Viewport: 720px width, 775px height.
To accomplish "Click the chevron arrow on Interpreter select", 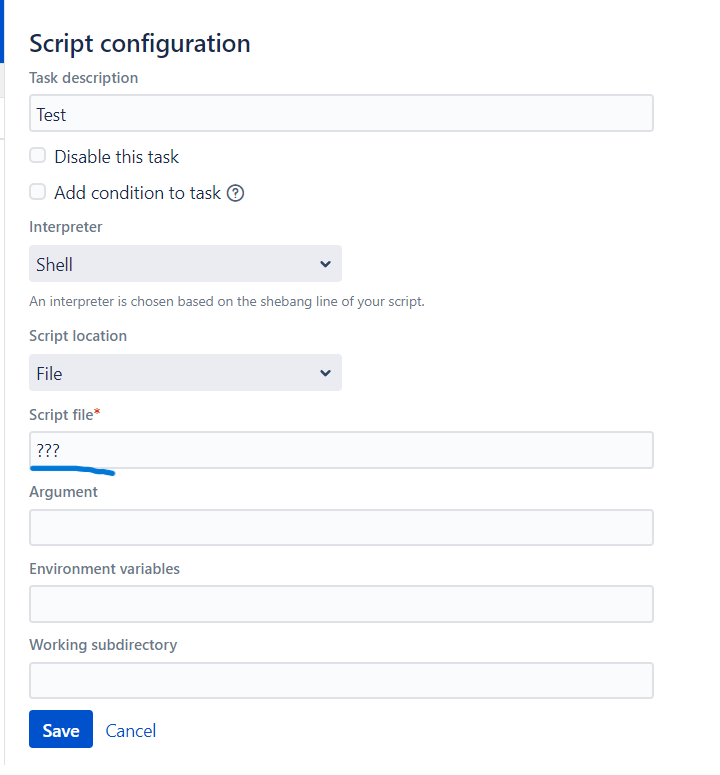I will 325,264.
